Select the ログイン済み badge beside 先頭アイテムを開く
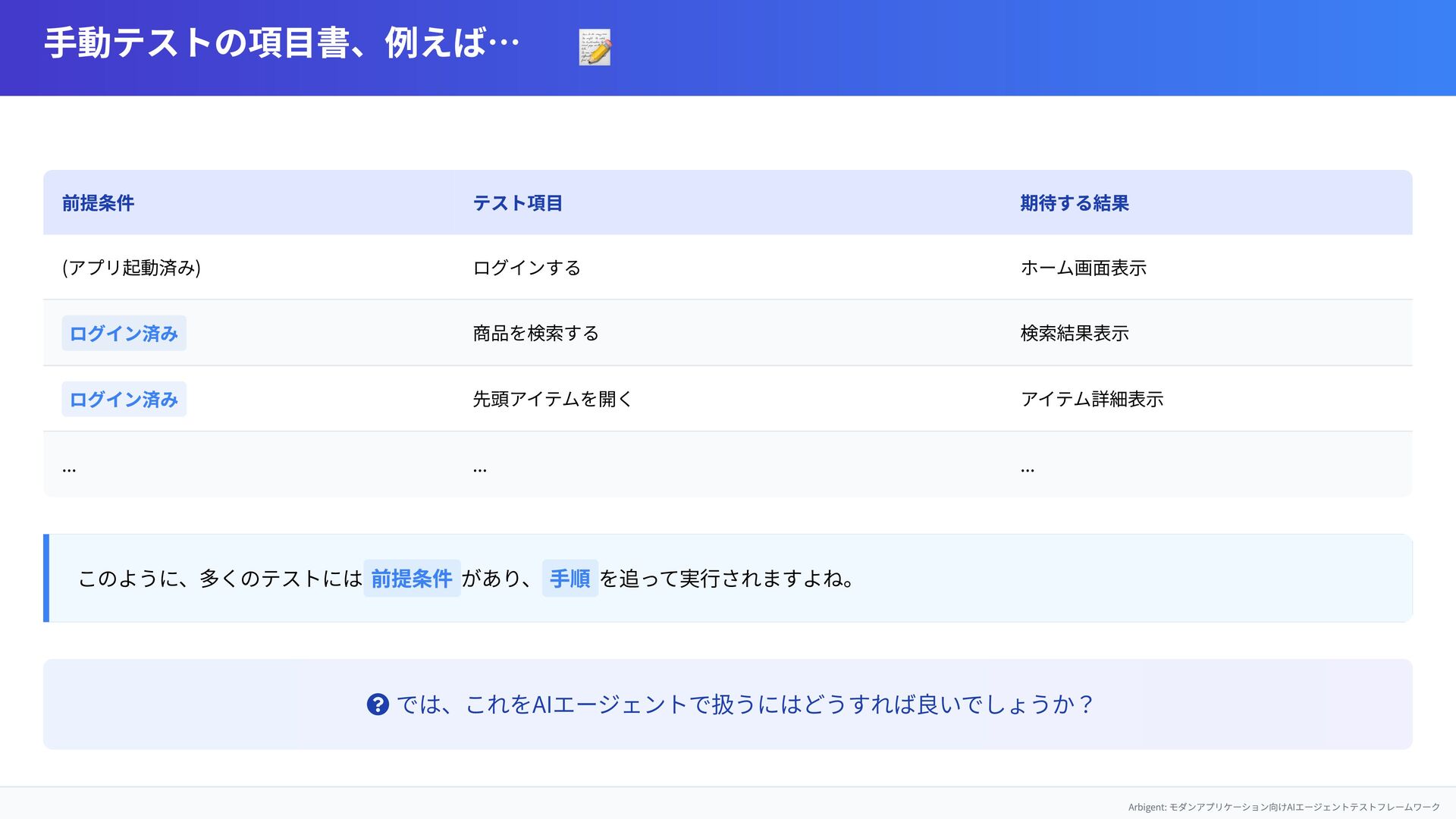 tap(124, 400)
